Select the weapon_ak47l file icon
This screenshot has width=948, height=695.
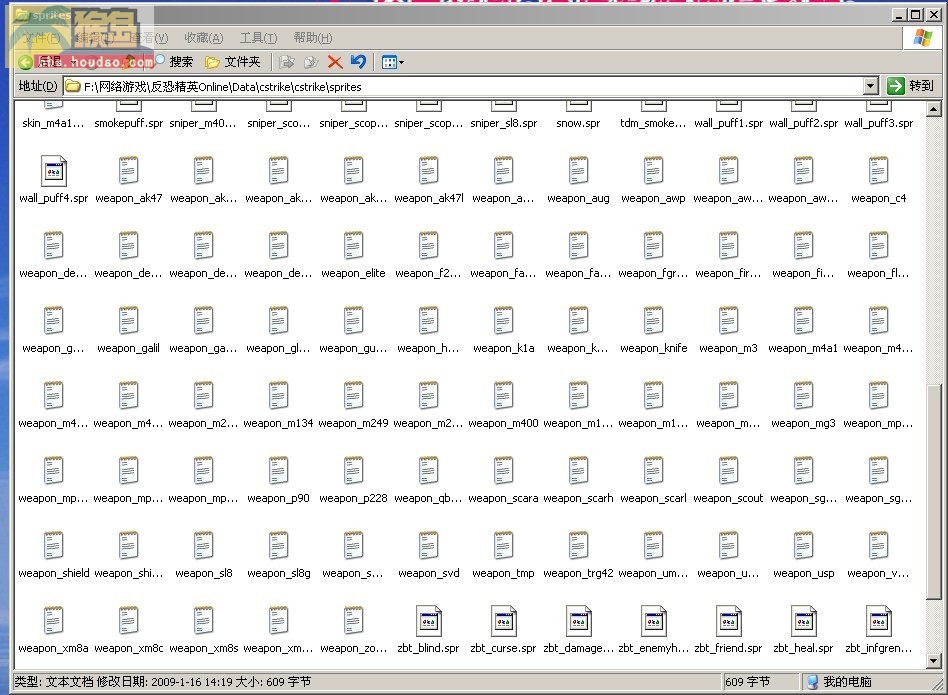428,171
